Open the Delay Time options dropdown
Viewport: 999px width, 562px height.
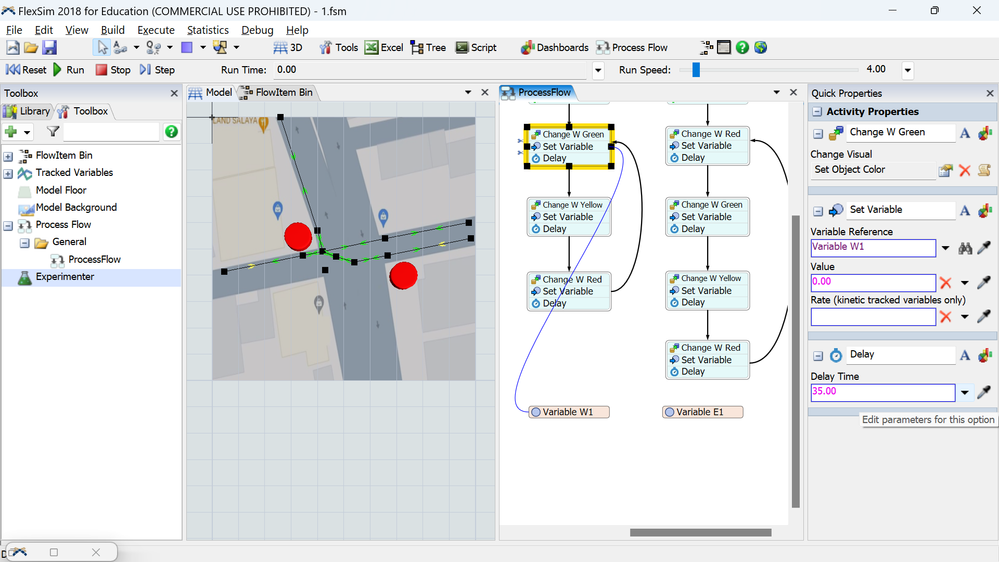[x=965, y=393]
